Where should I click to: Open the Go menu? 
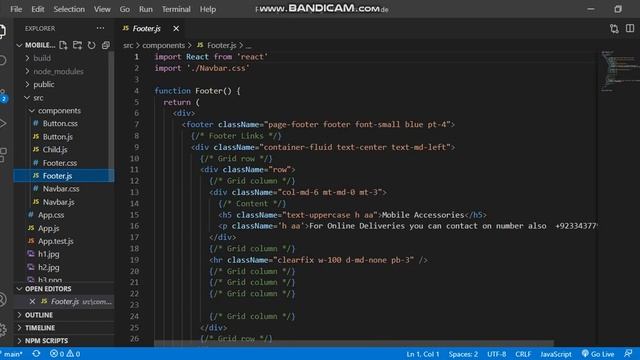click(124, 9)
